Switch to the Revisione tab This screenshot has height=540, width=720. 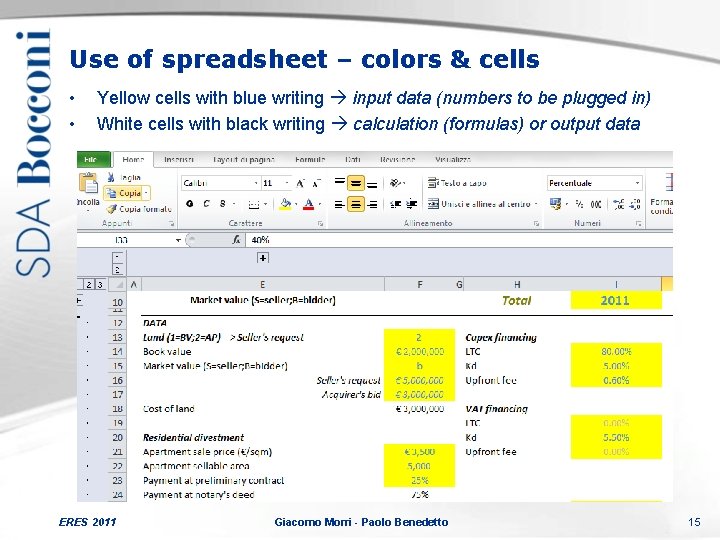coord(397,159)
